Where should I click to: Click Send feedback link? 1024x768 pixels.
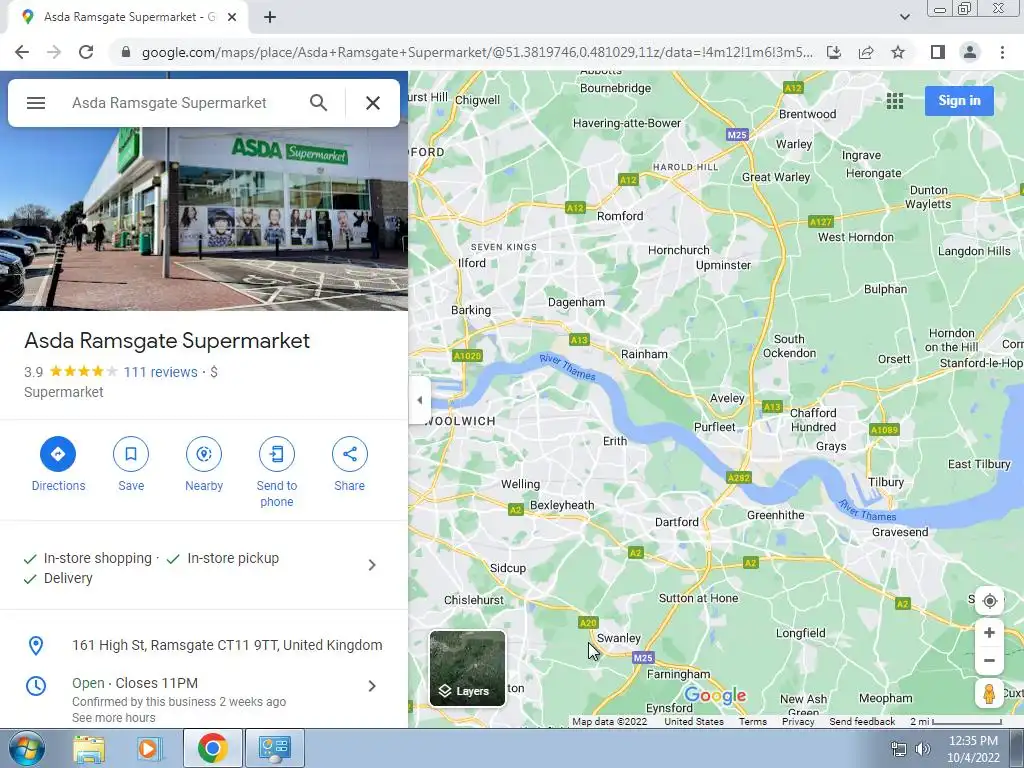(x=862, y=722)
